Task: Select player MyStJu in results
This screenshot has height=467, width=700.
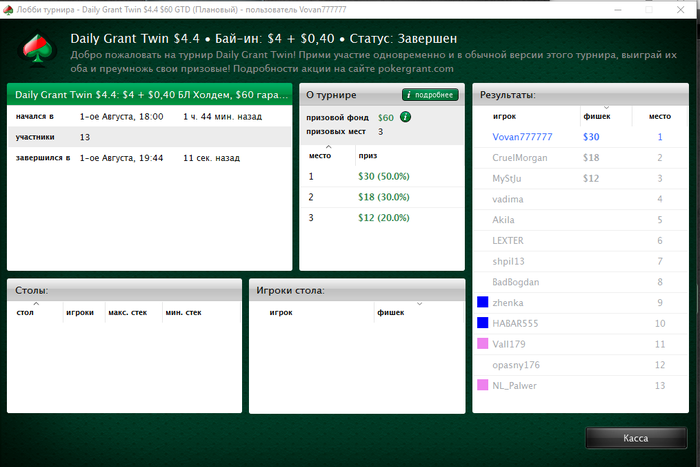Action: (x=580, y=179)
